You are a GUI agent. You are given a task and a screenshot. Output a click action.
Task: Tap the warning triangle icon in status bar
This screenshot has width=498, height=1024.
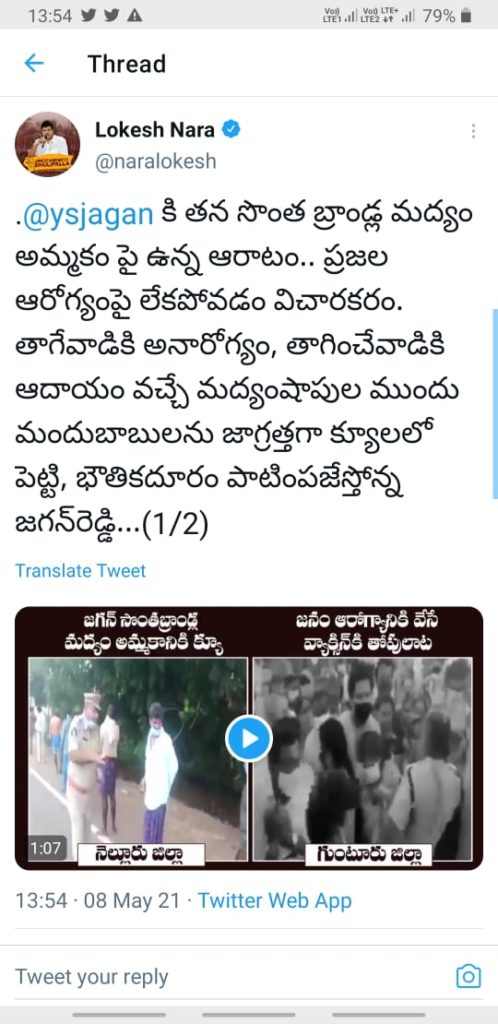pyautogui.click(x=134, y=16)
